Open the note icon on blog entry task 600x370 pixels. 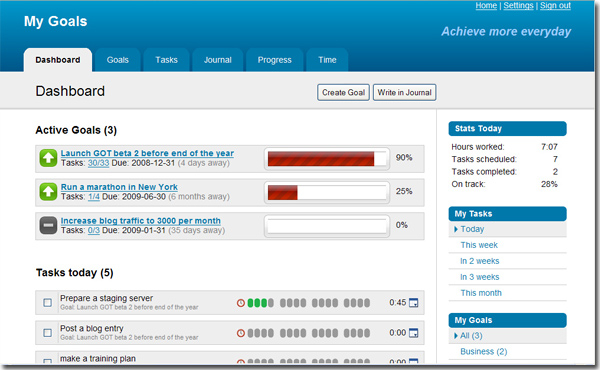(414, 333)
